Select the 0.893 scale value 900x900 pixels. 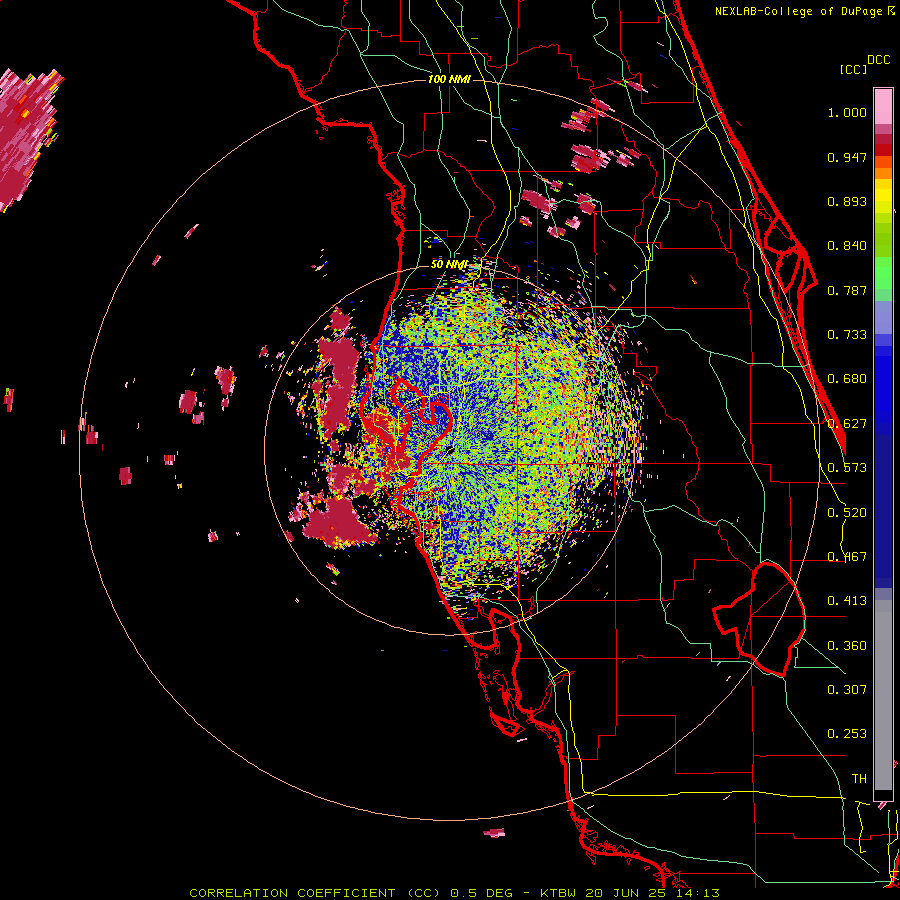tap(847, 201)
